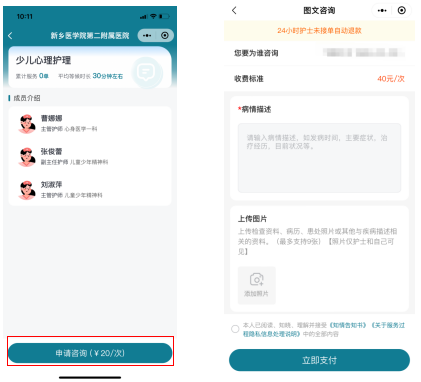Tap the 10:11 clock in the status bar

[25, 16]
